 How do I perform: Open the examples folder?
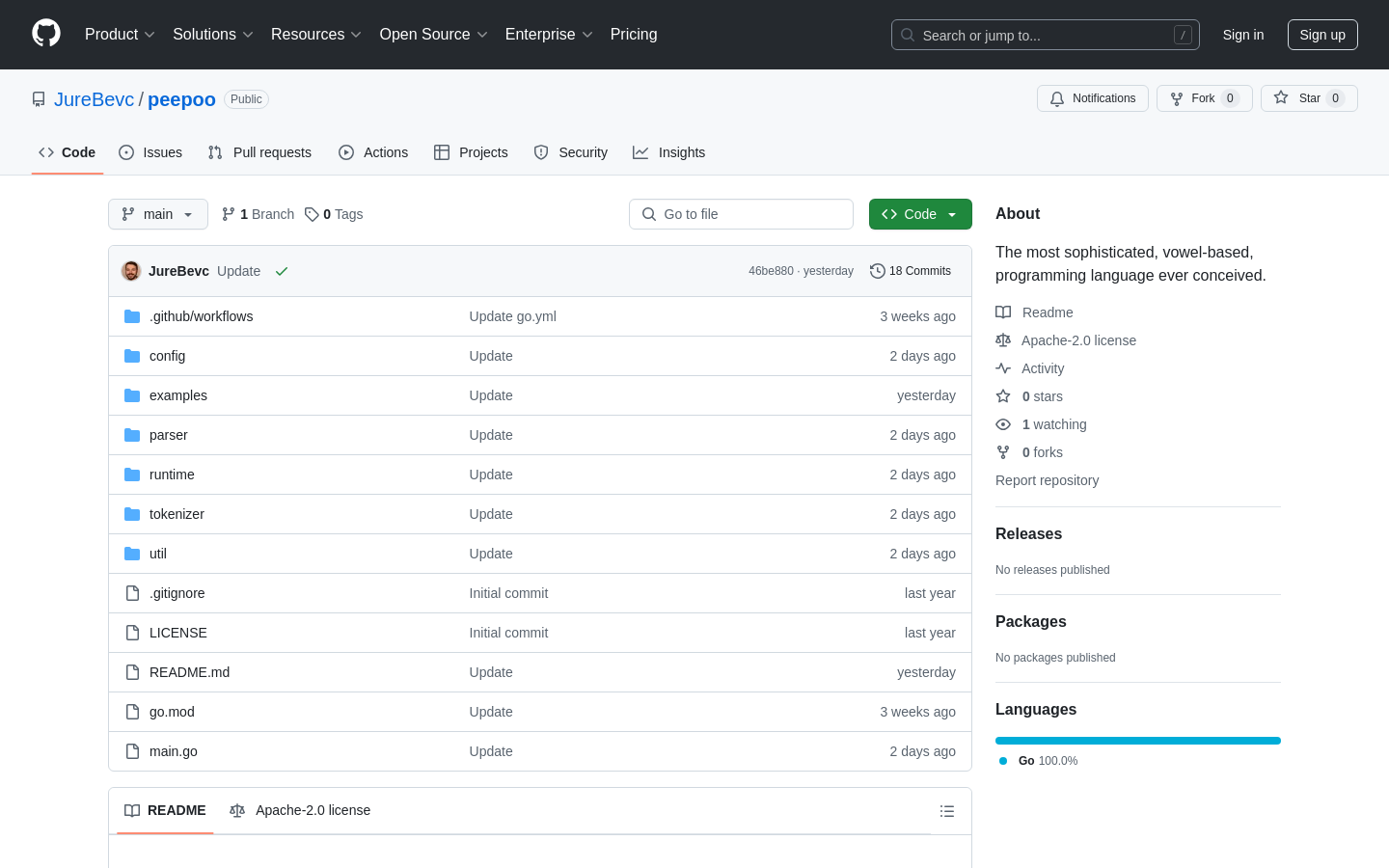[178, 395]
